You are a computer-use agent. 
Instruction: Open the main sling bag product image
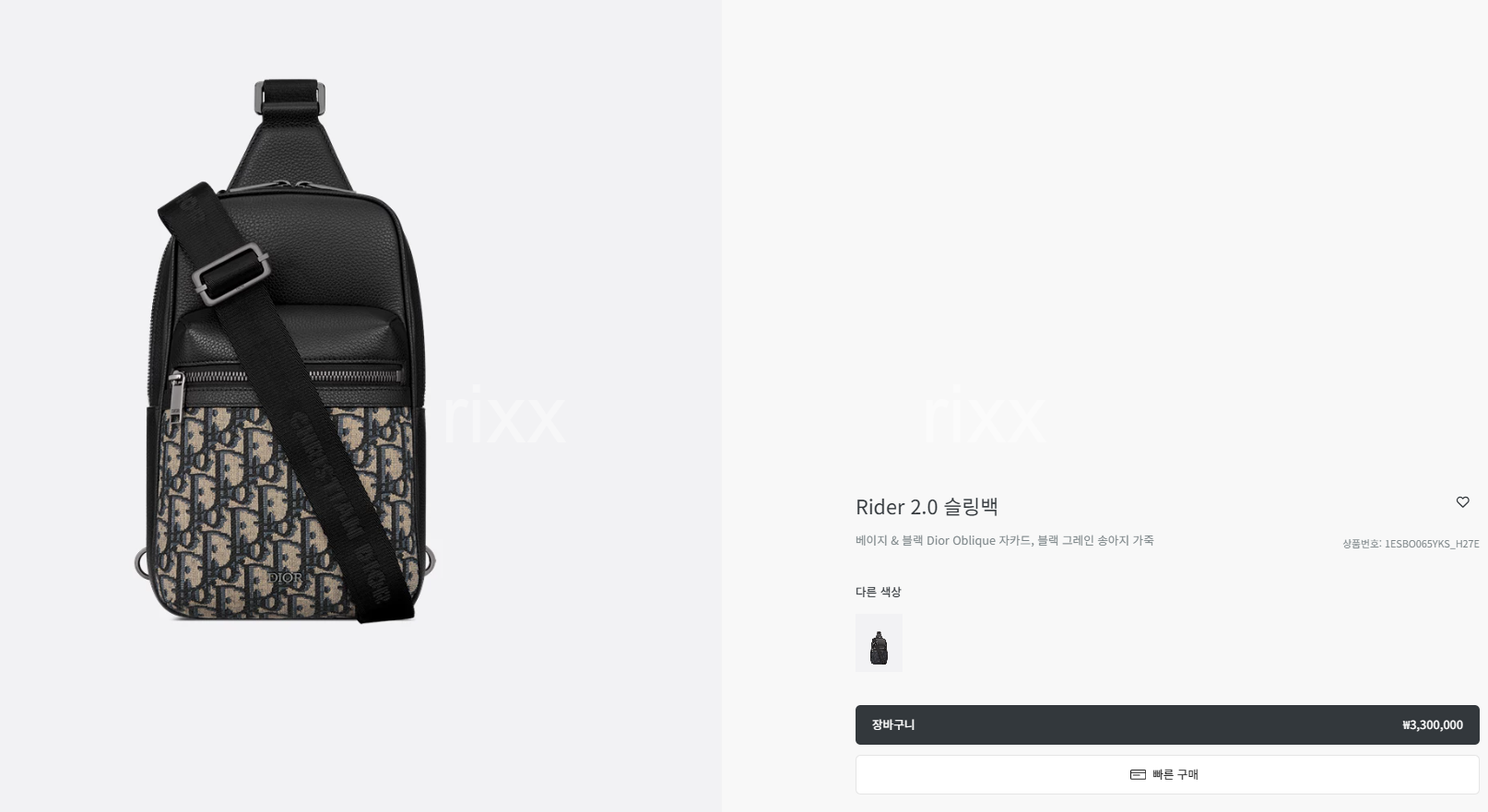click(286, 350)
